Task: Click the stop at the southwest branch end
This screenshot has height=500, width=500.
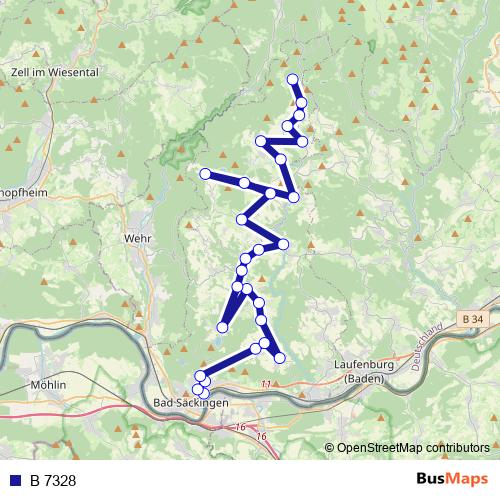Action: 222,327
